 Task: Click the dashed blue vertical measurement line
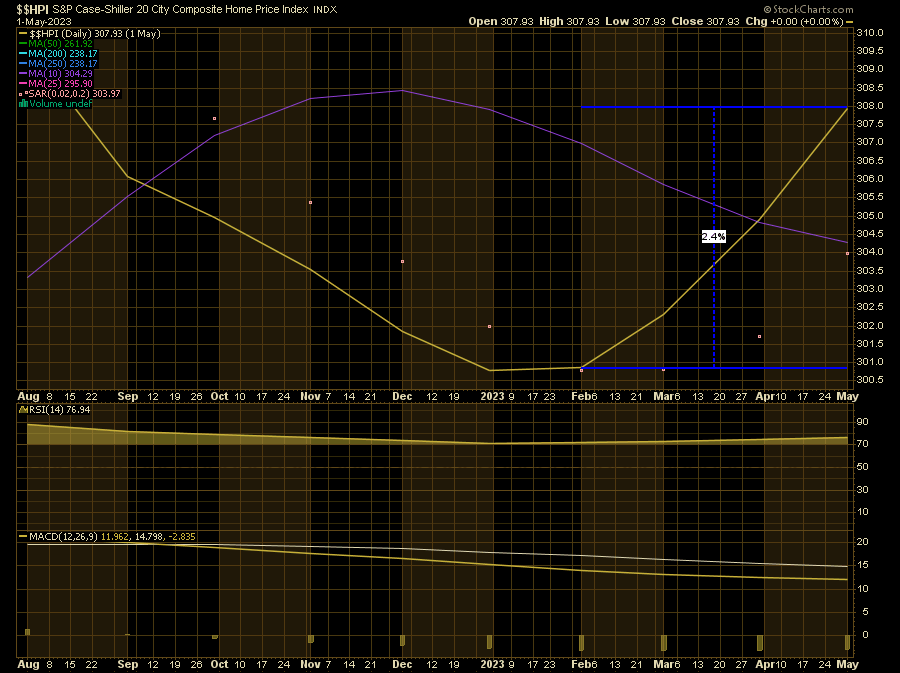(714, 300)
